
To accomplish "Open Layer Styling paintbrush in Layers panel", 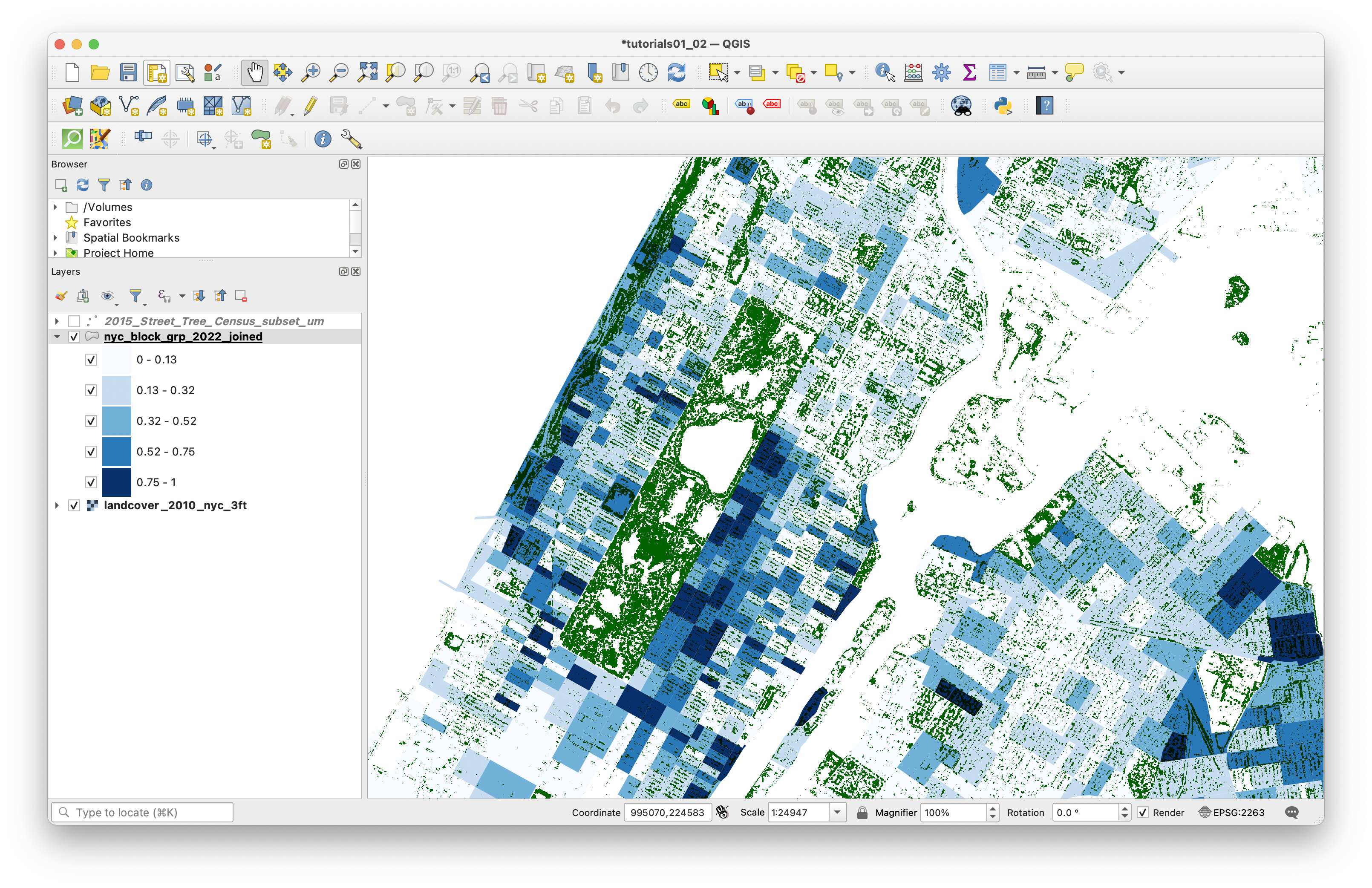I will tap(61, 297).
